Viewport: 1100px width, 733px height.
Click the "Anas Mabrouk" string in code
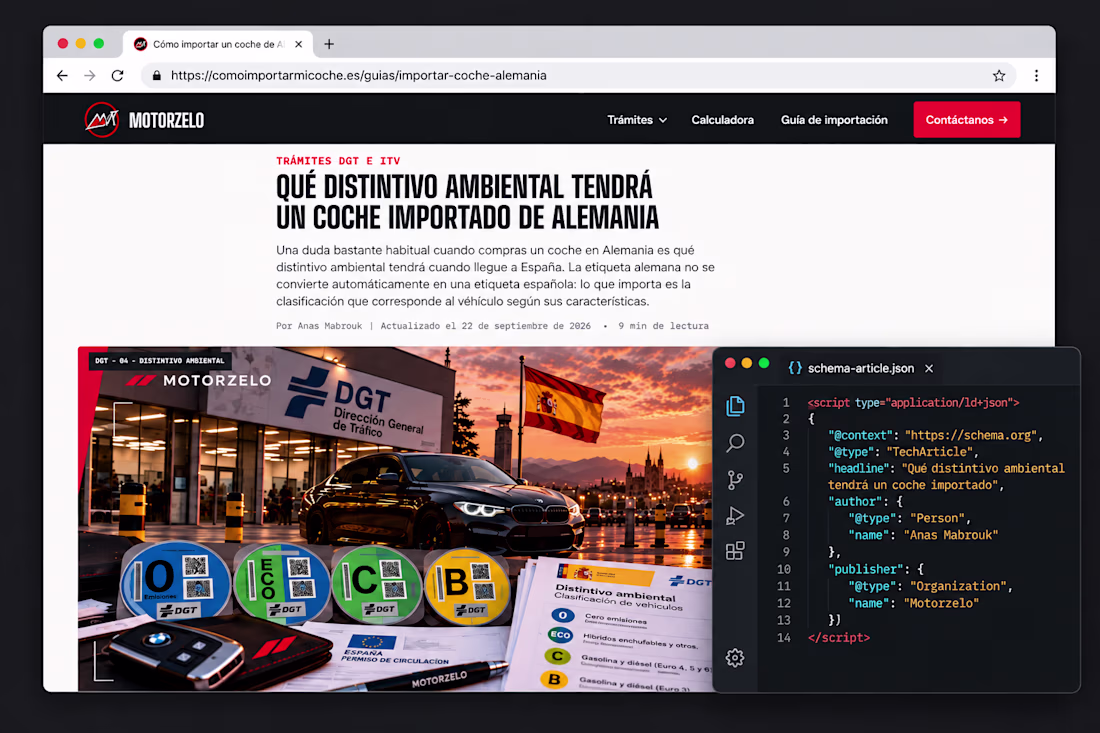(x=951, y=535)
